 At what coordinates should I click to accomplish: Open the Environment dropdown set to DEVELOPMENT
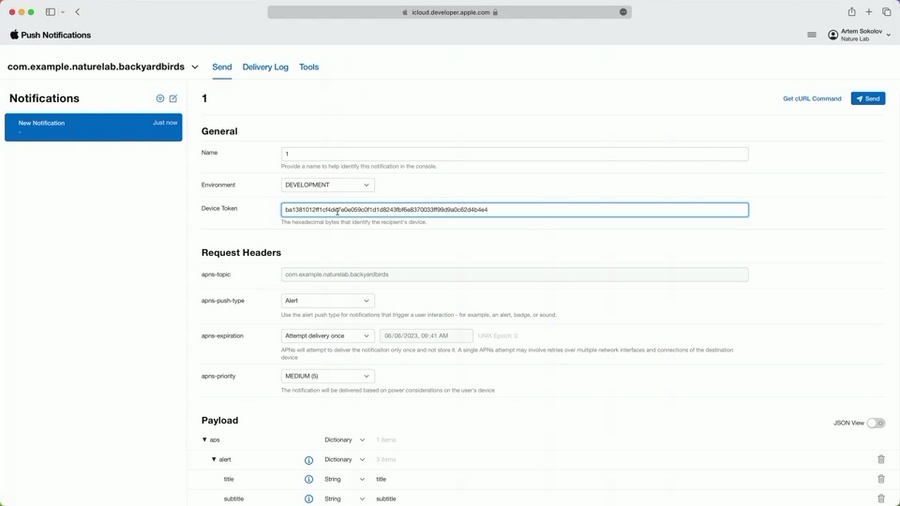pyautogui.click(x=328, y=185)
